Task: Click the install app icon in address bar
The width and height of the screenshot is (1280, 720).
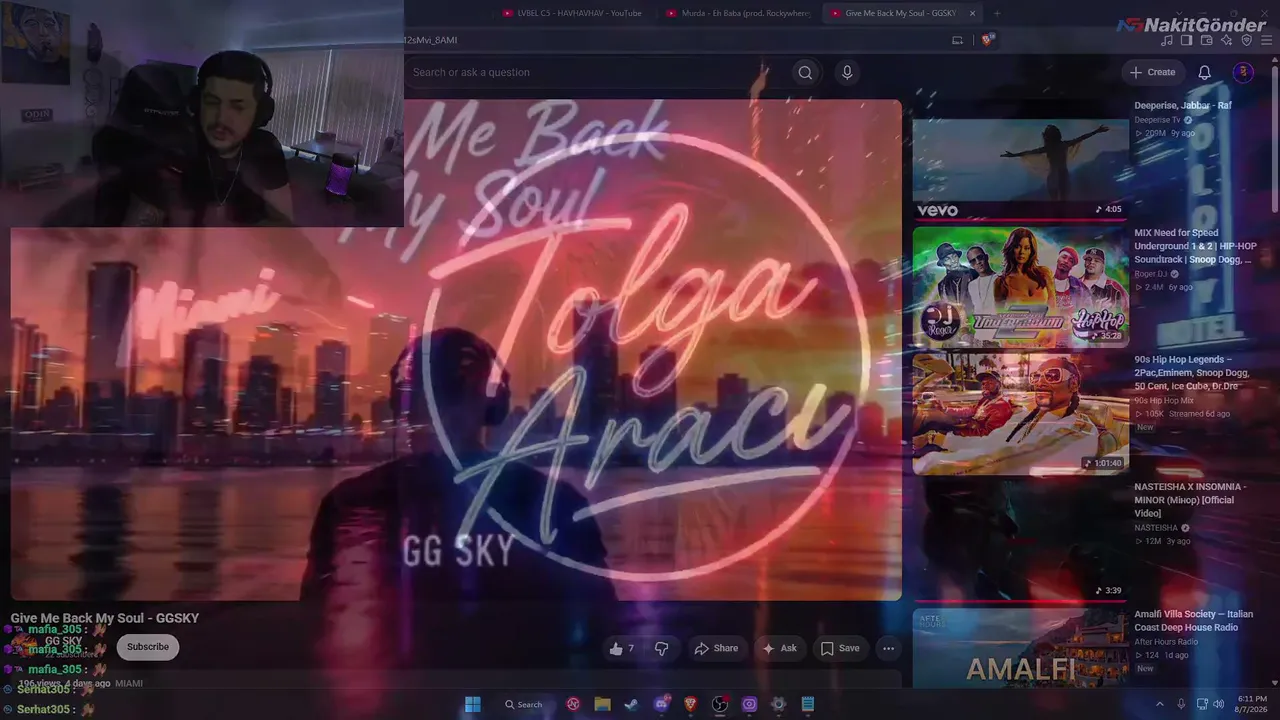Action: 957,40
